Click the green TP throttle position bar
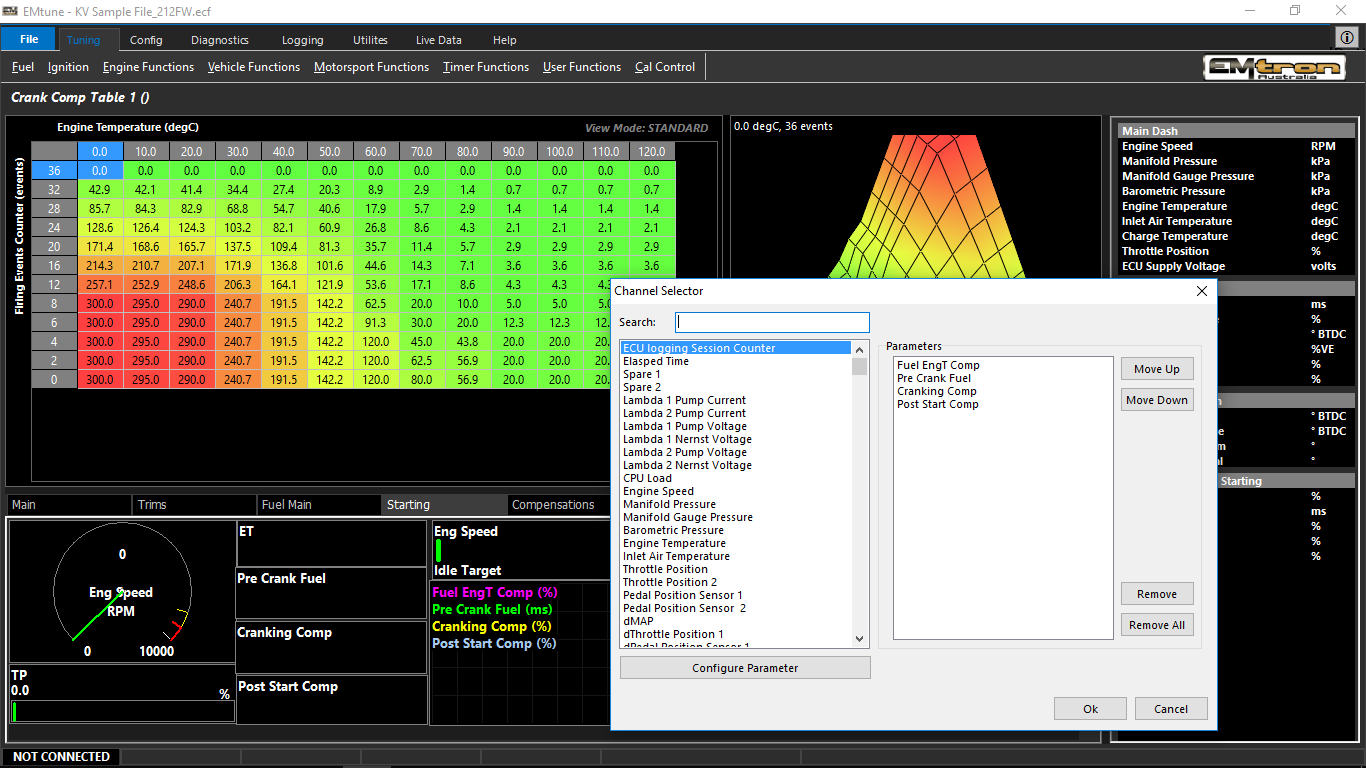The width and height of the screenshot is (1366, 768). 14,711
